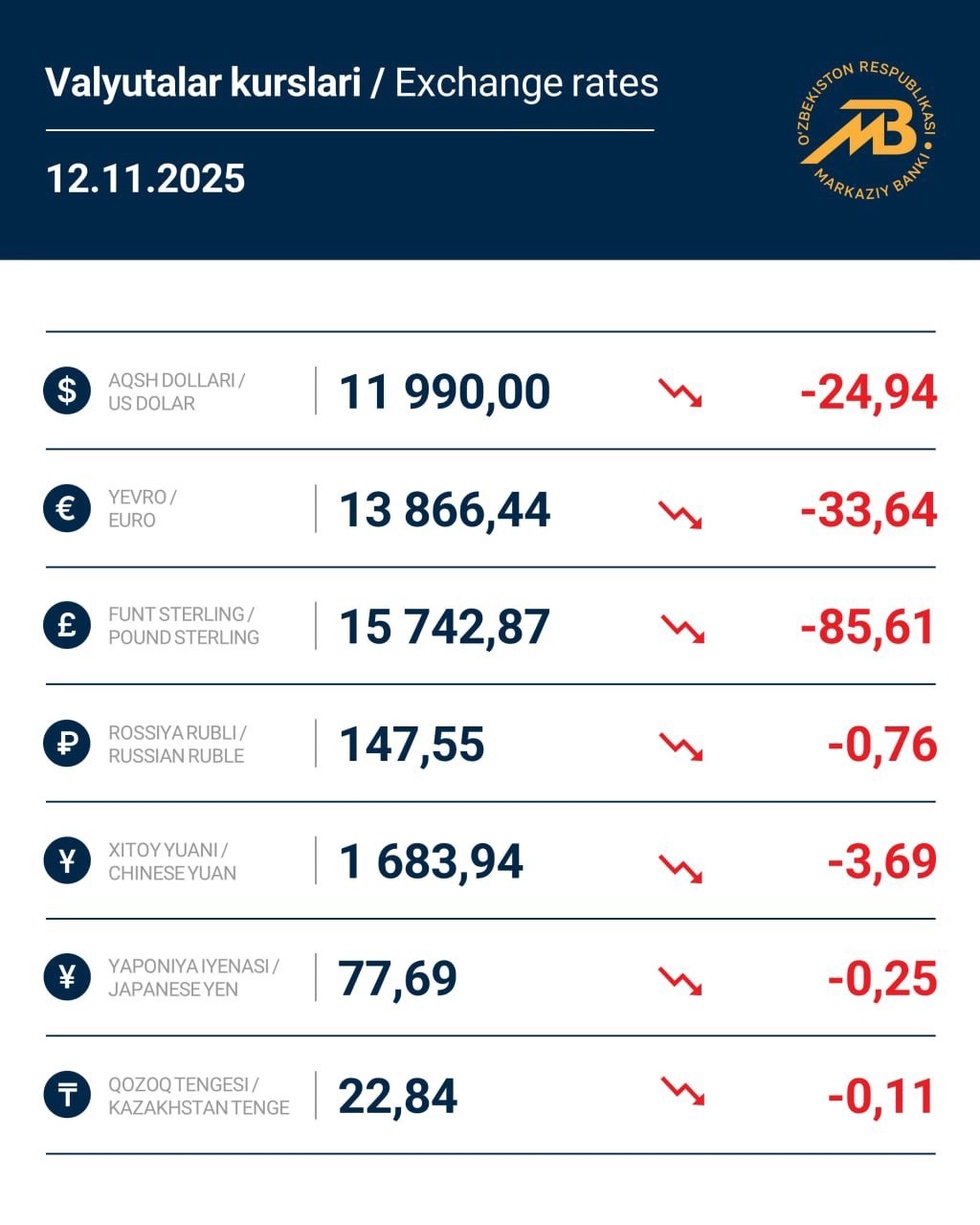Click the euro downward trend arrow
The image size is (980, 1225).
pyautogui.click(x=680, y=510)
